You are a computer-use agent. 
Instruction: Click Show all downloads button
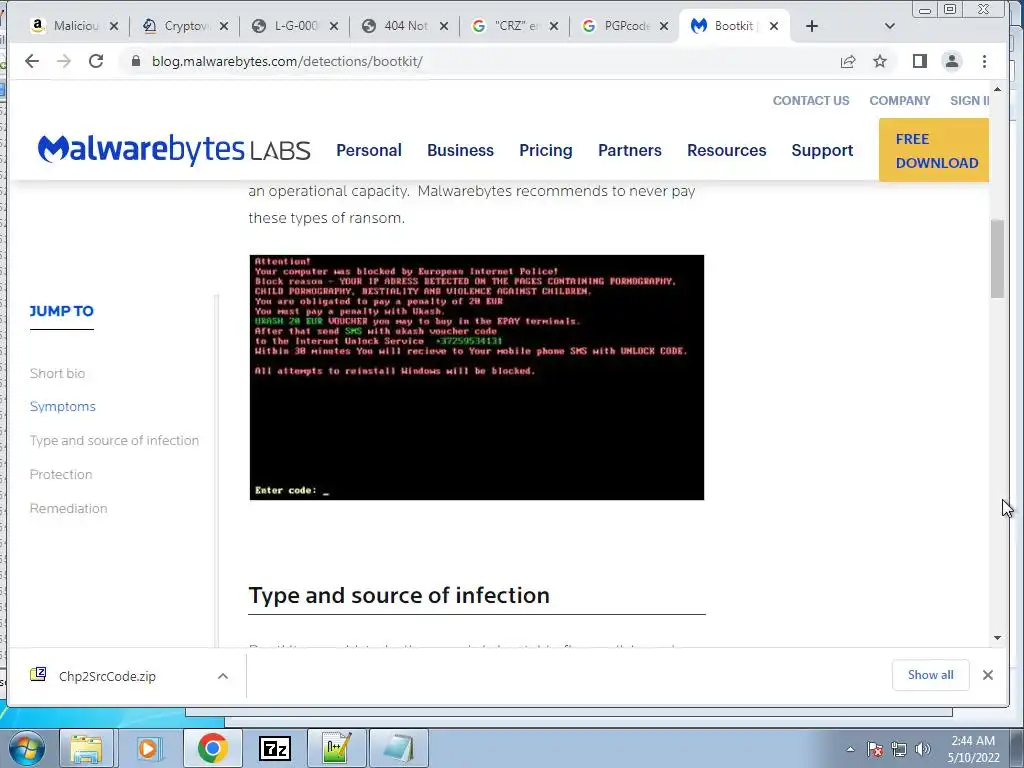[x=931, y=675]
